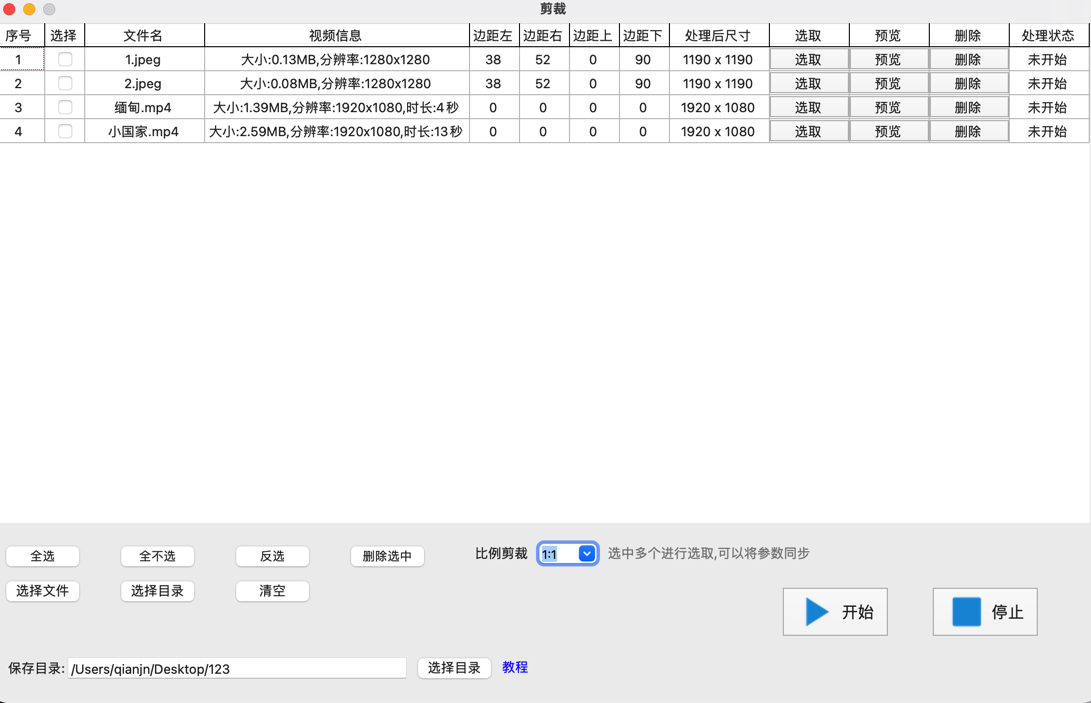Click the blue play Start button
This screenshot has width=1091, height=703.
coord(835,612)
